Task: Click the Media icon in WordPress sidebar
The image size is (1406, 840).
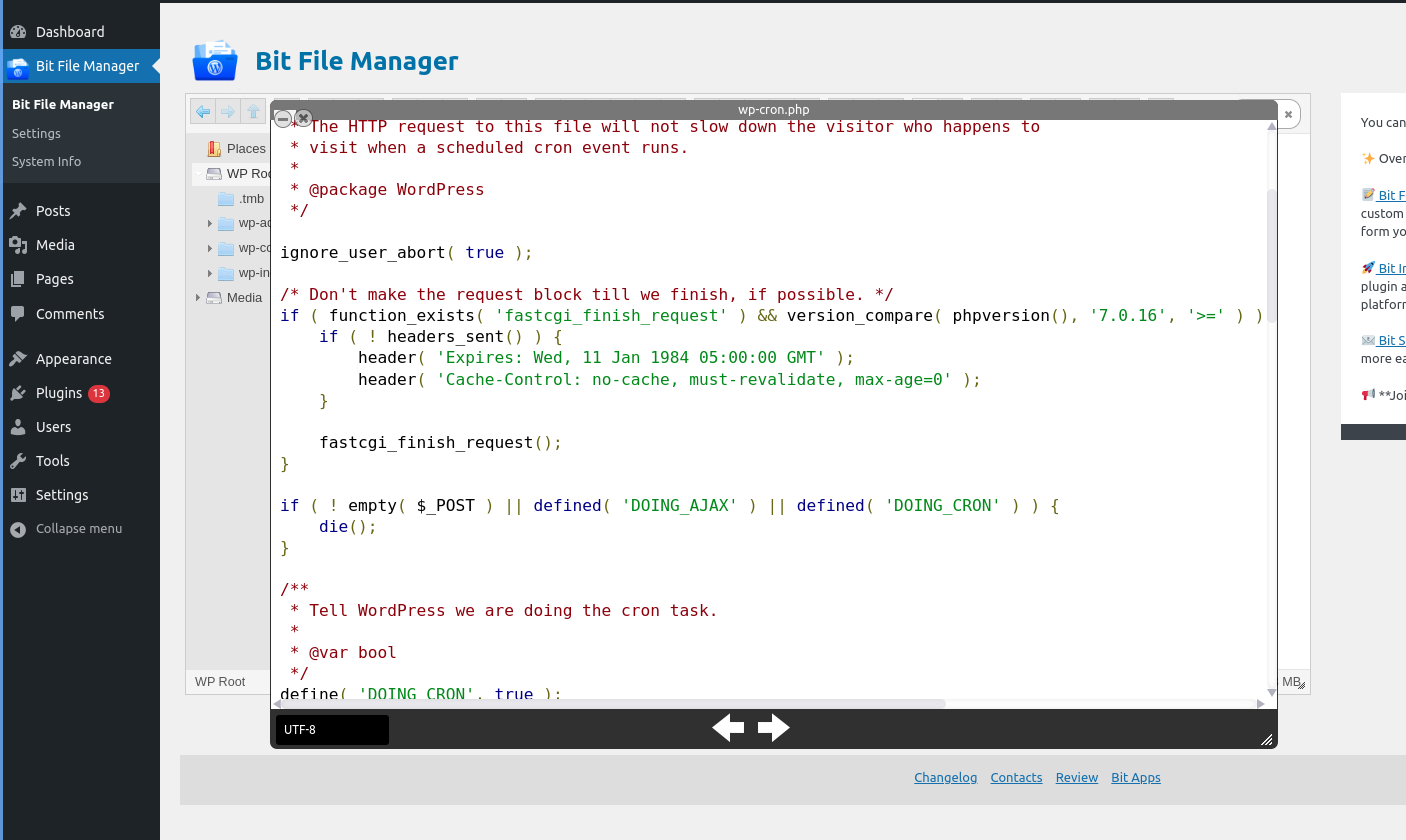Action: 18,245
